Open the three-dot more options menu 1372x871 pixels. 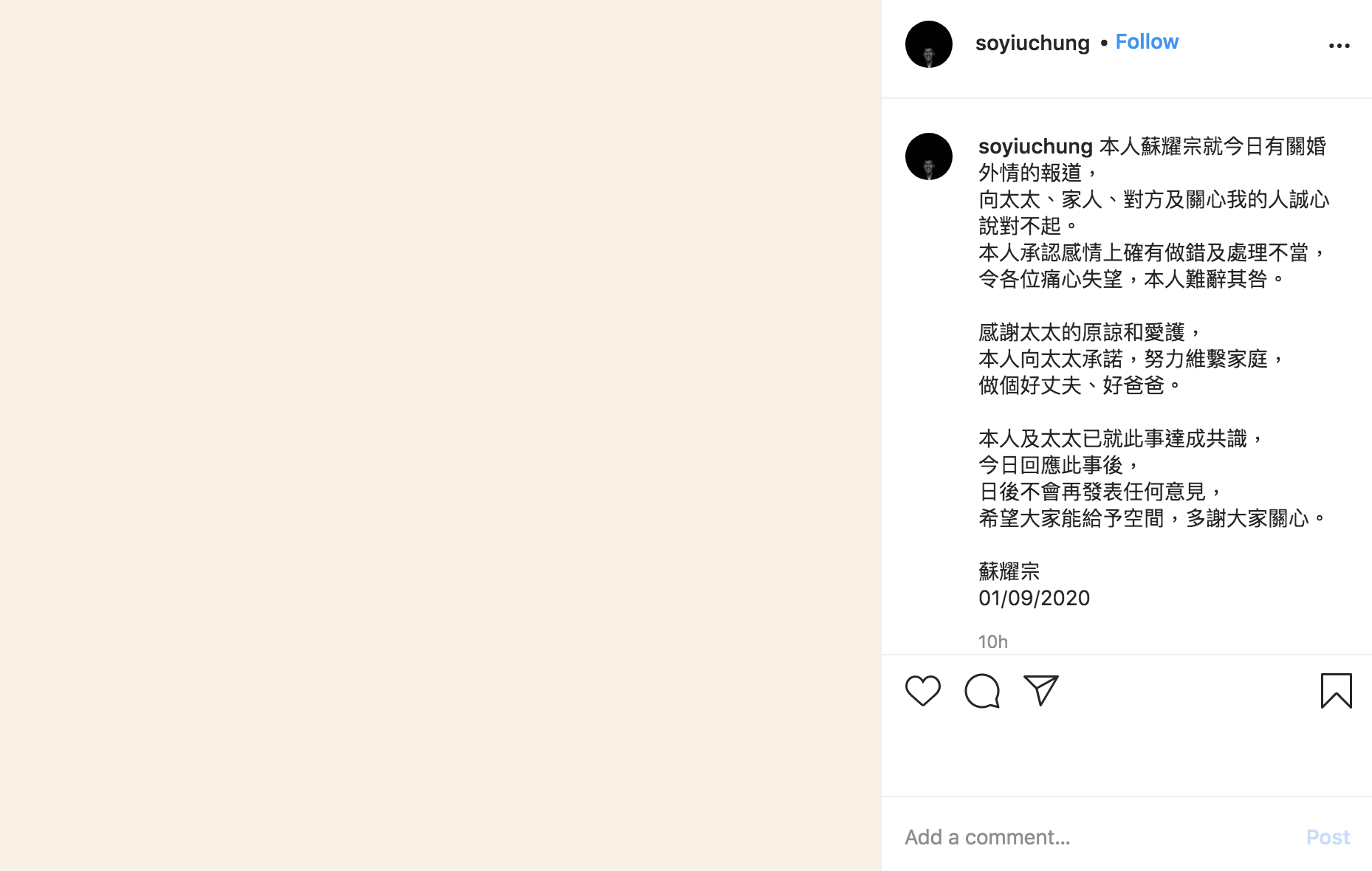point(1339,46)
